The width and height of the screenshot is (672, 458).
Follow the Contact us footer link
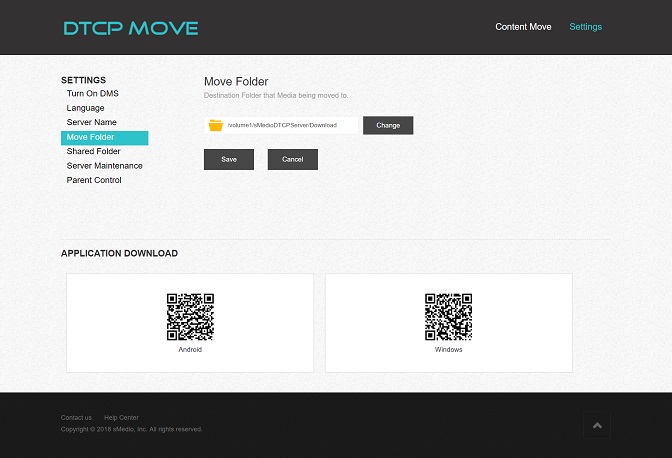76,417
